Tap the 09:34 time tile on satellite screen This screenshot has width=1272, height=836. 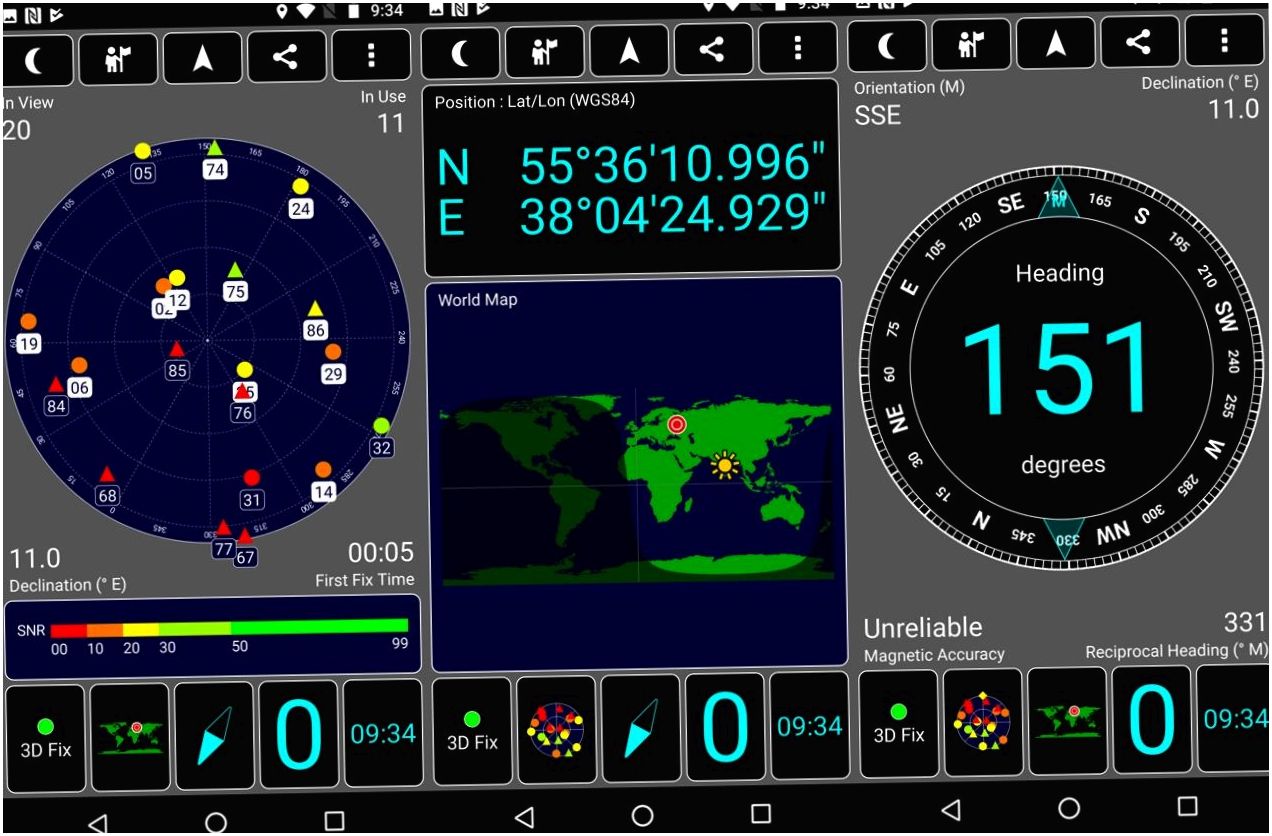[383, 733]
